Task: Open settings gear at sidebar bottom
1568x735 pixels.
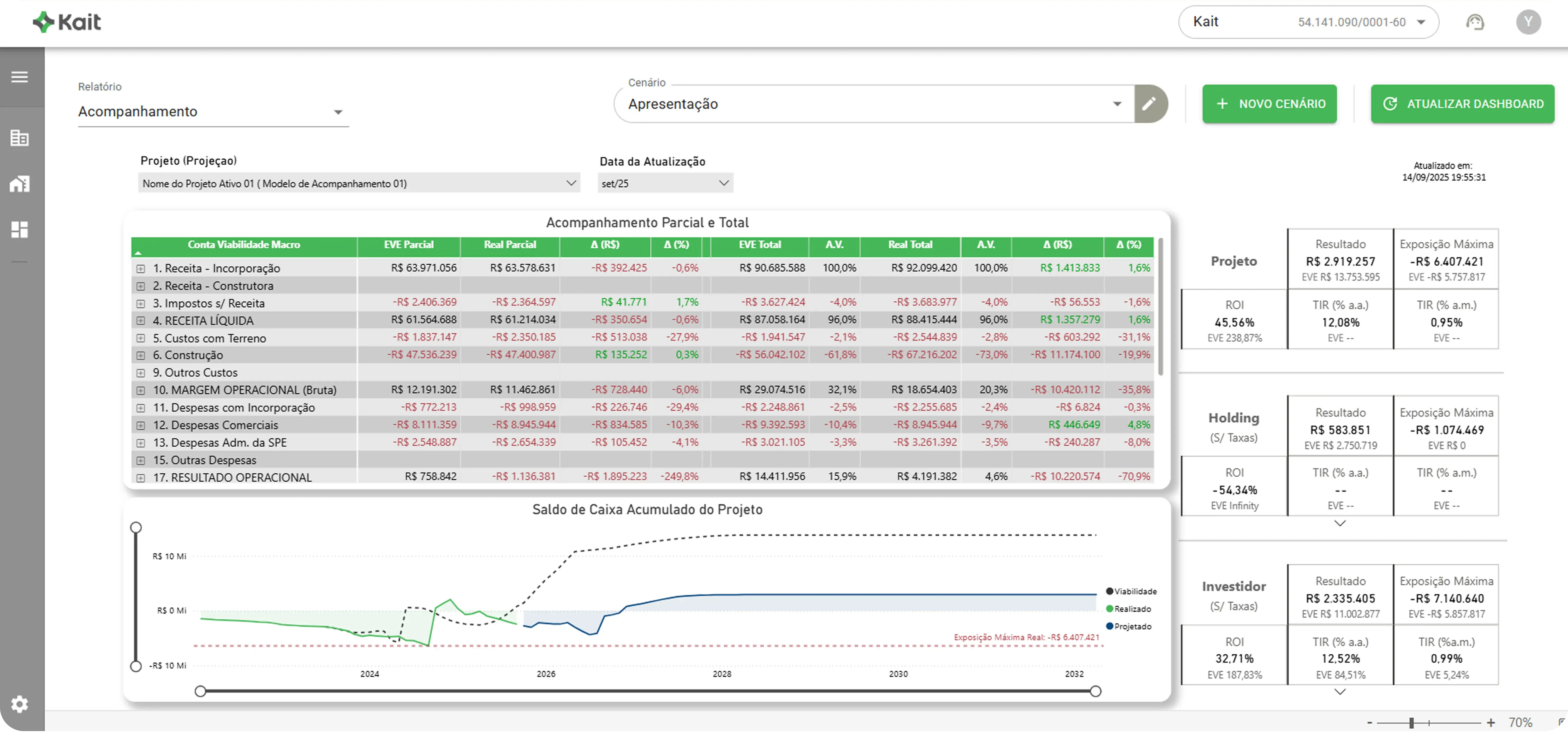Action: pyautogui.click(x=20, y=704)
